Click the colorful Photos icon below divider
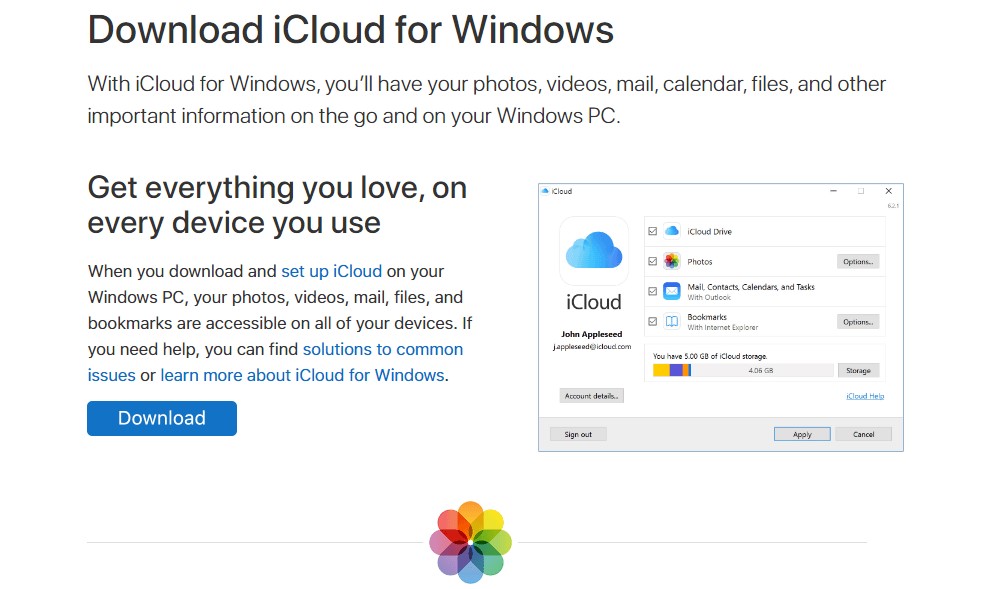Image resolution: width=1007 pixels, height=589 pixels. [471, 542]
